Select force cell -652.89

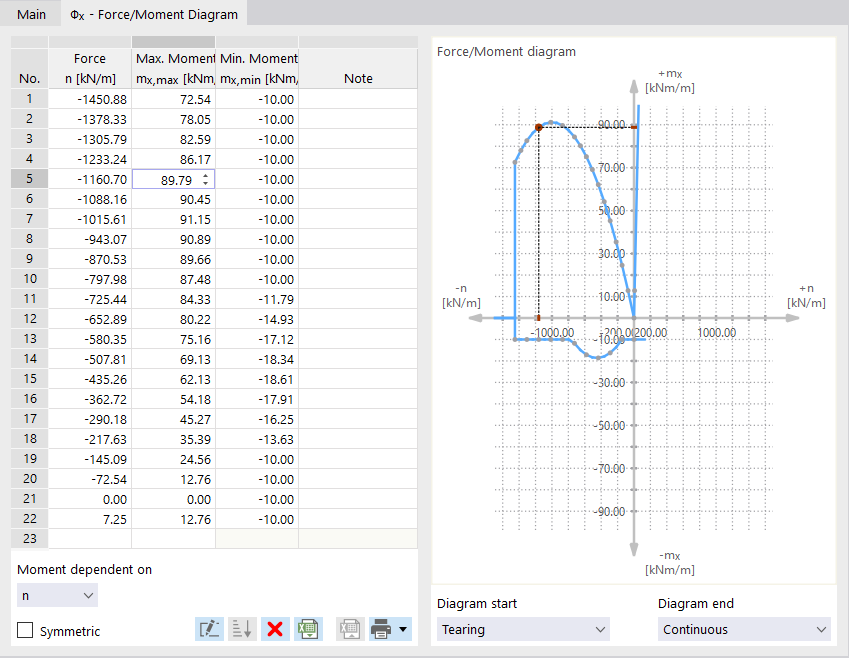[x=90, y=320]
